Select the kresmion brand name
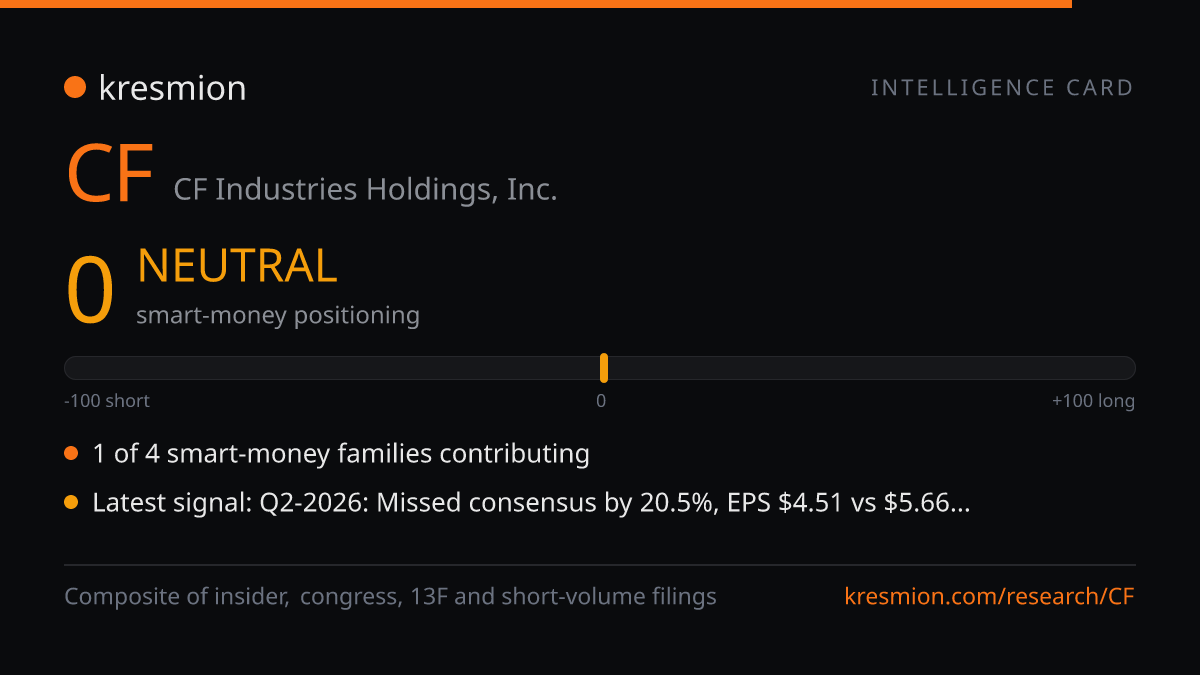 pos(172,88)
